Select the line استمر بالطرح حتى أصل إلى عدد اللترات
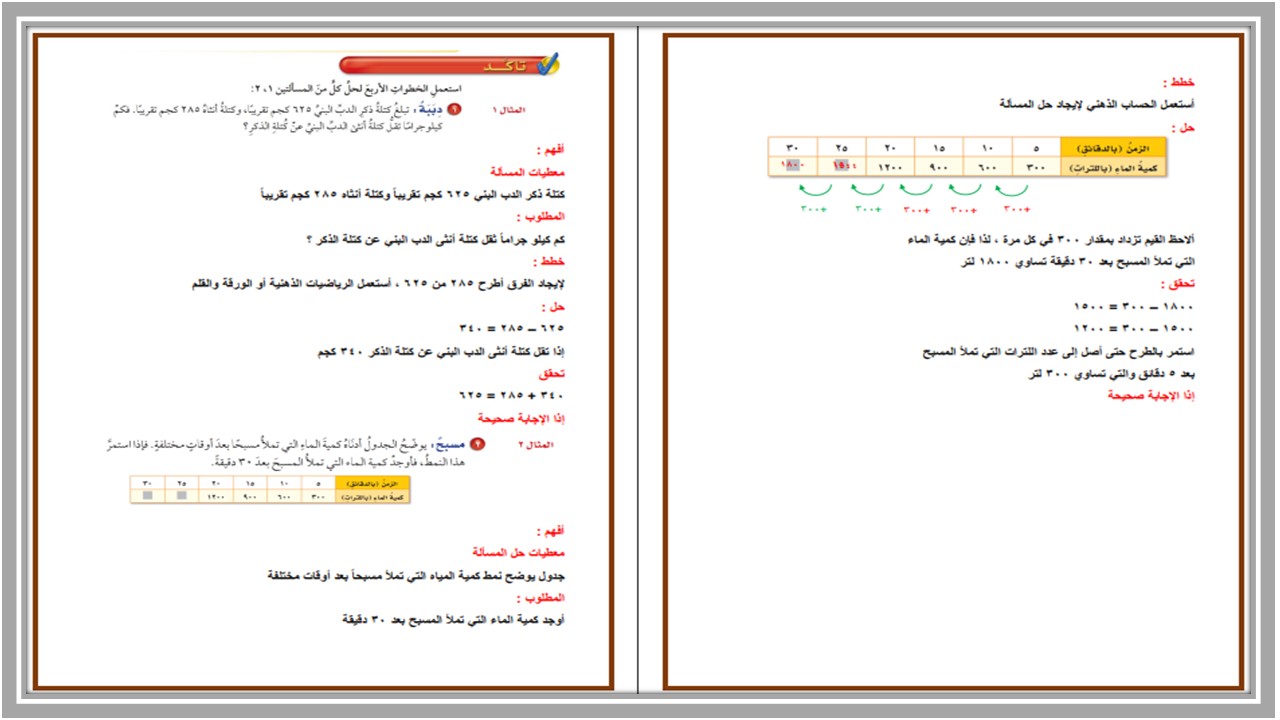The image size is (1280, 720). click(1059, 351)
